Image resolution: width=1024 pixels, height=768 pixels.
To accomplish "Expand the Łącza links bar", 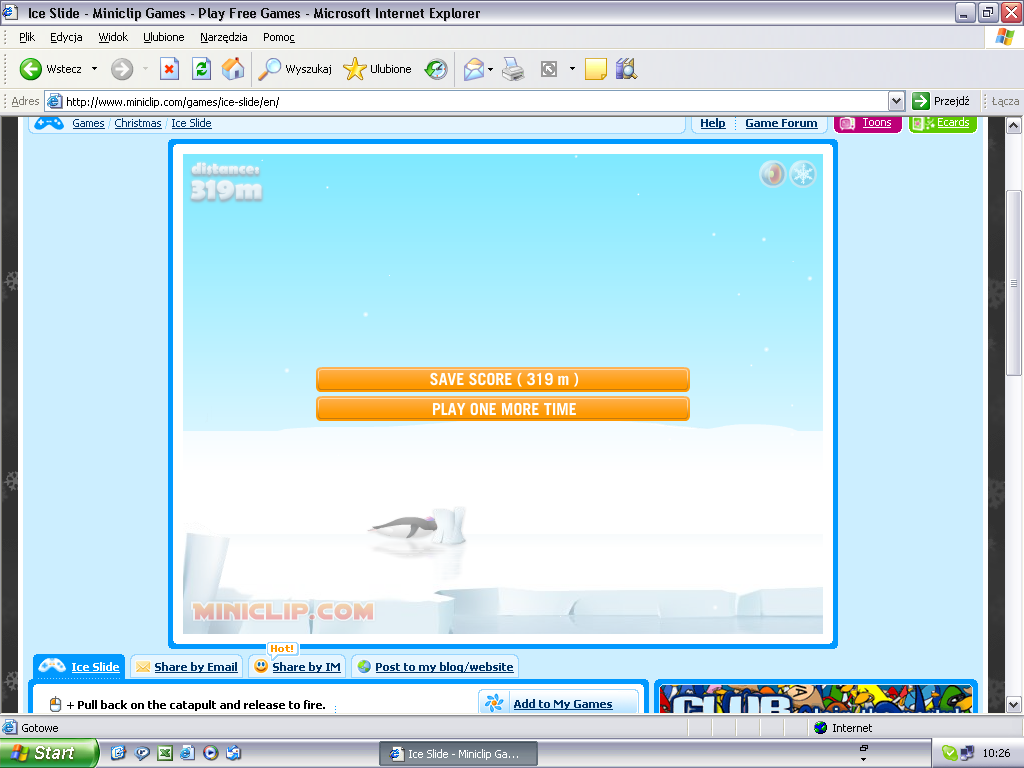I will (x=1004, y=101).
